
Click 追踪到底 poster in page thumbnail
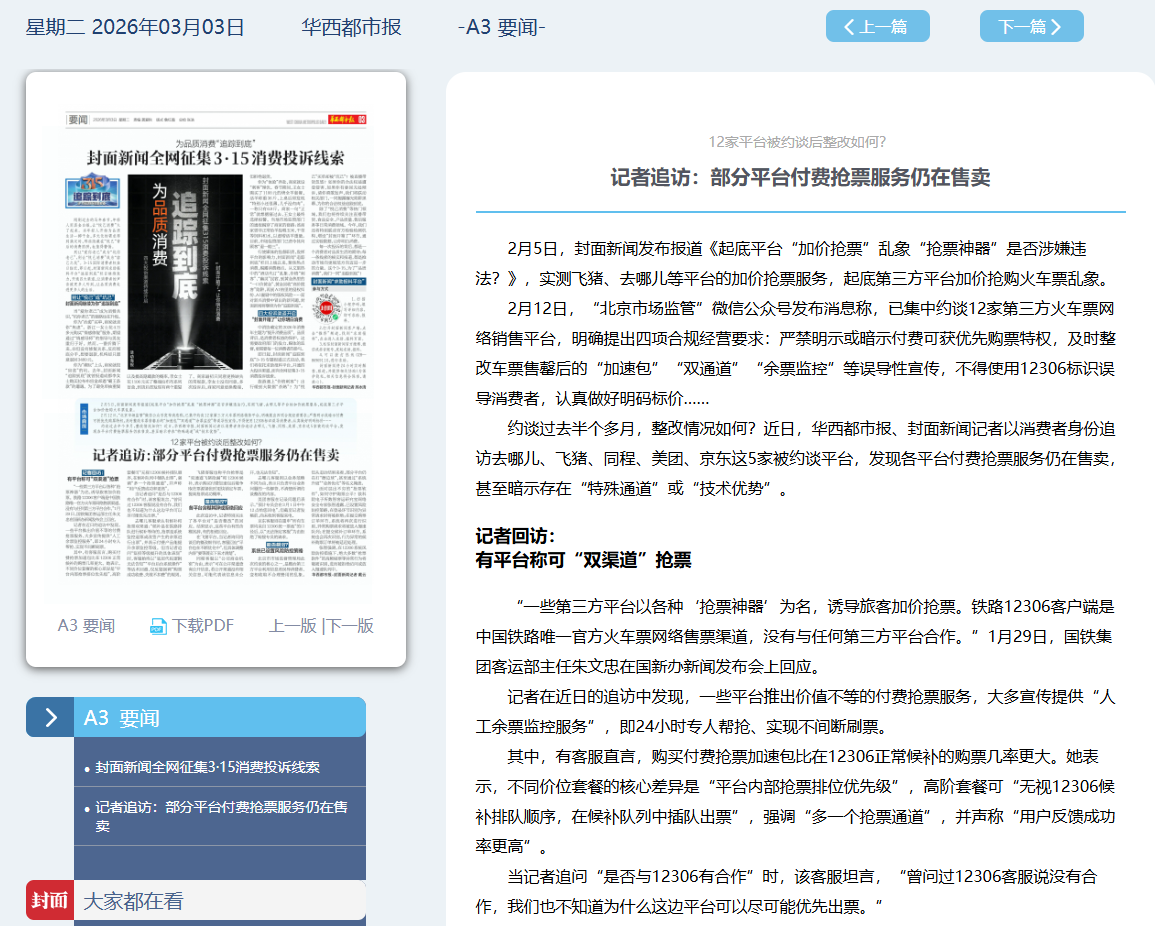click(x=185, y=272)
